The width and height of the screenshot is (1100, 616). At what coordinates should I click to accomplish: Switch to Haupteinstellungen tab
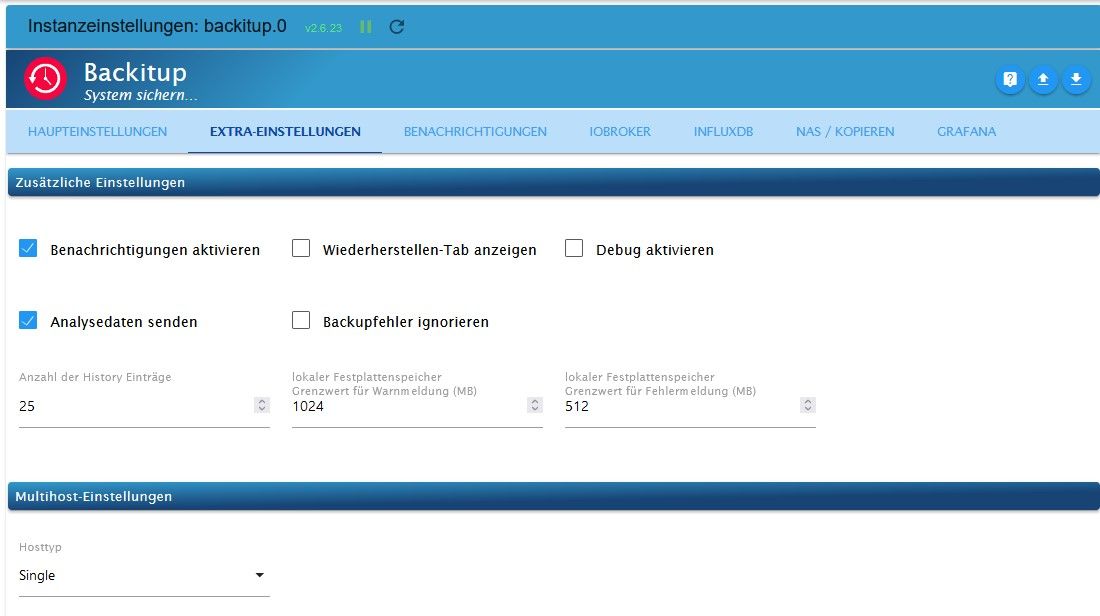pos(98,131)
